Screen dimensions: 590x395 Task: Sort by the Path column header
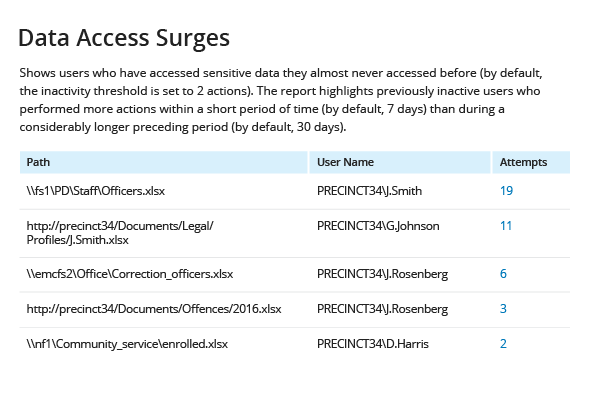click(38, 162)
